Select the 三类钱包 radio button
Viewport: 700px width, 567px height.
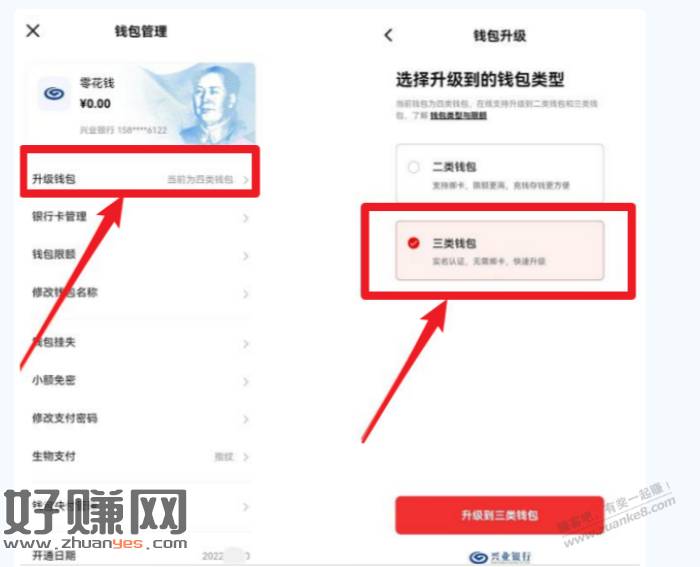pos(413,243)
